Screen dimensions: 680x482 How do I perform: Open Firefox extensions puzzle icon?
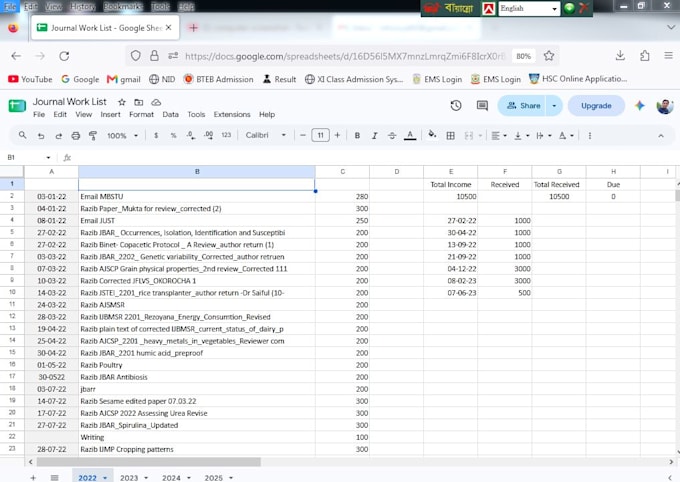(x=645, y=56)
